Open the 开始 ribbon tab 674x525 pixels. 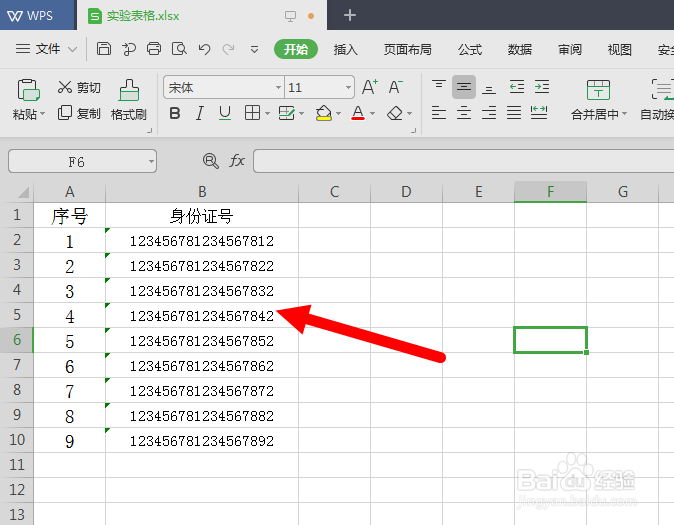point(296,49)
